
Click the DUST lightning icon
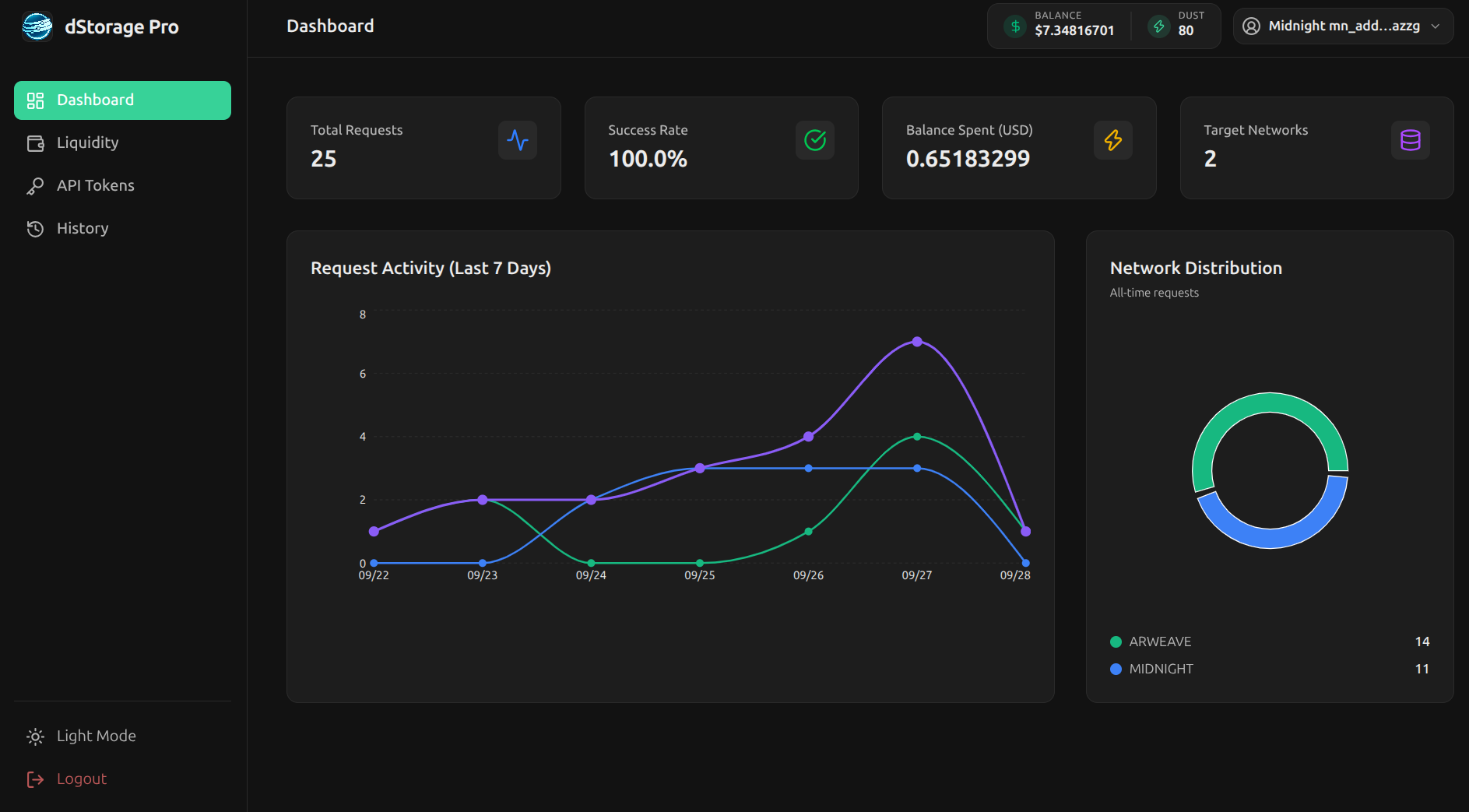point(1158,26)
